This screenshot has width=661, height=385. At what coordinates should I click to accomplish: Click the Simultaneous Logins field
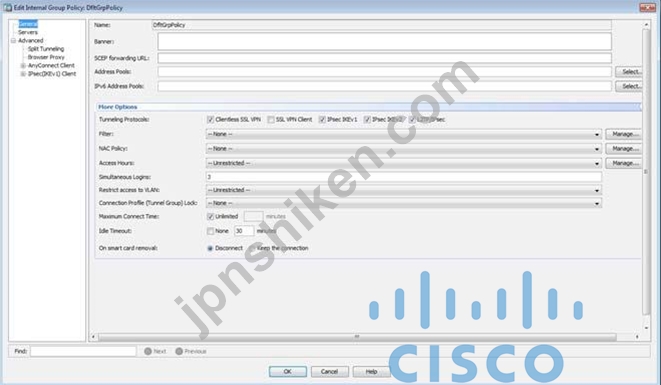tap(403, 177)
